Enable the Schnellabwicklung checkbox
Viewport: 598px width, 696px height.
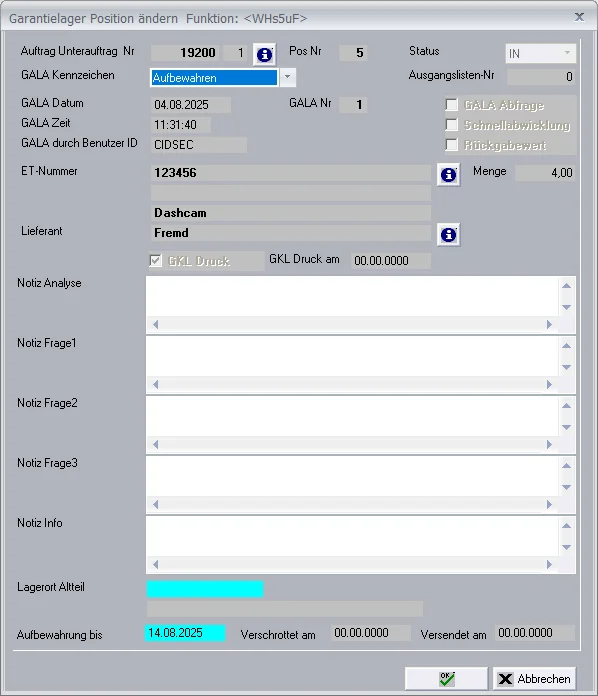(451, 125)
